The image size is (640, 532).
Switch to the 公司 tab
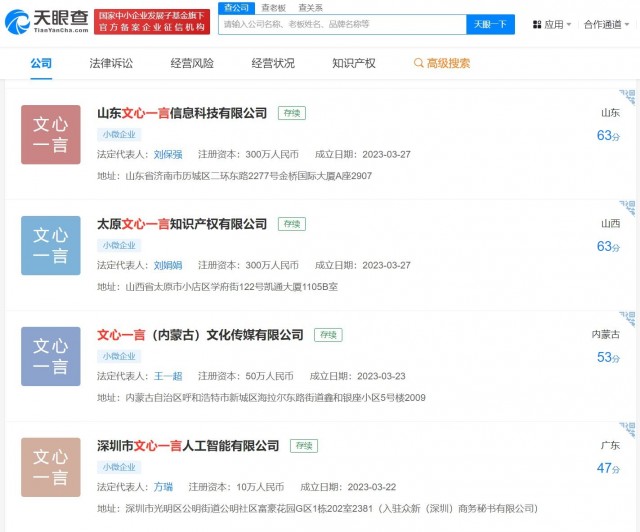[41, 63]
